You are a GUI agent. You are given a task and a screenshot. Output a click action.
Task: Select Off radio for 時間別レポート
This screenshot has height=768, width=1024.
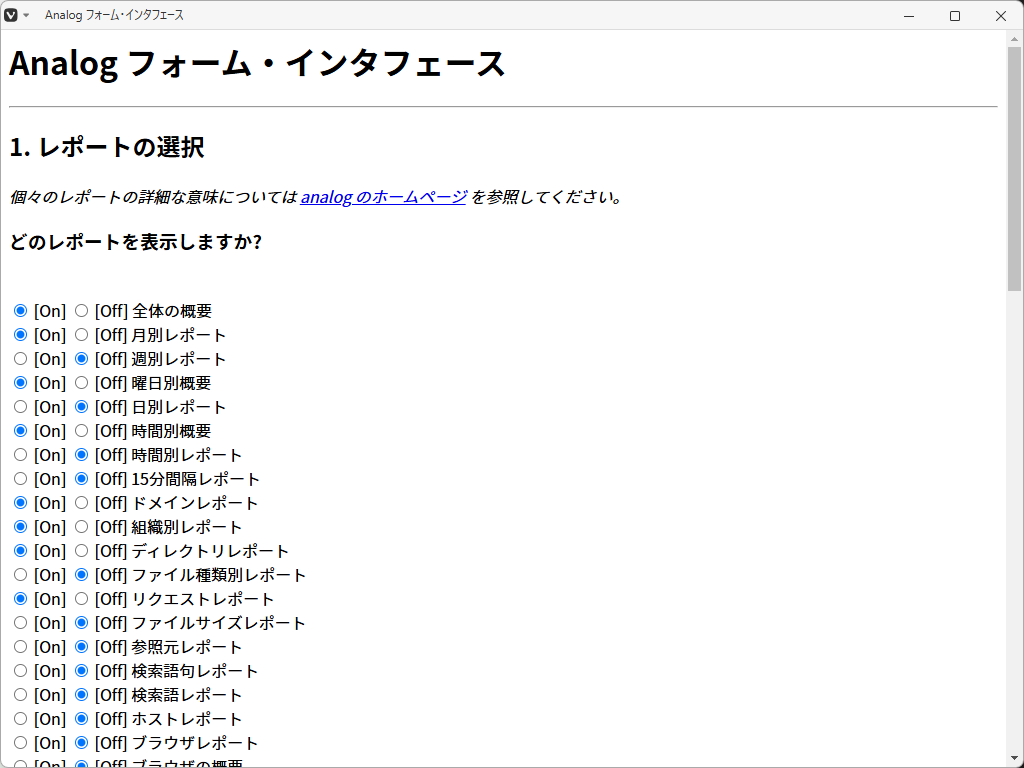pyautogui.click(x=81, y=455)
